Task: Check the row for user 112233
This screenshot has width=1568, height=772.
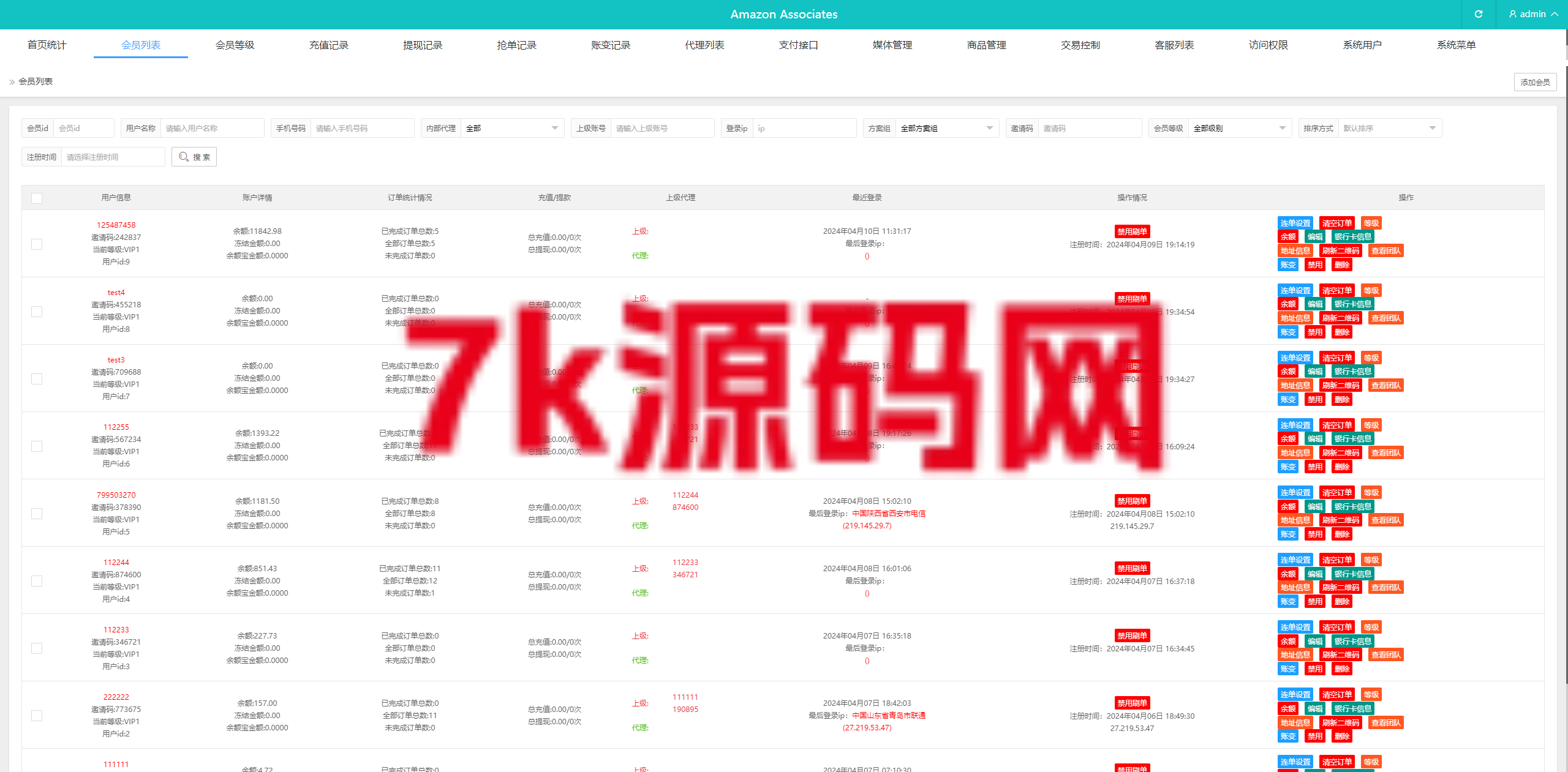Action: 37,648
